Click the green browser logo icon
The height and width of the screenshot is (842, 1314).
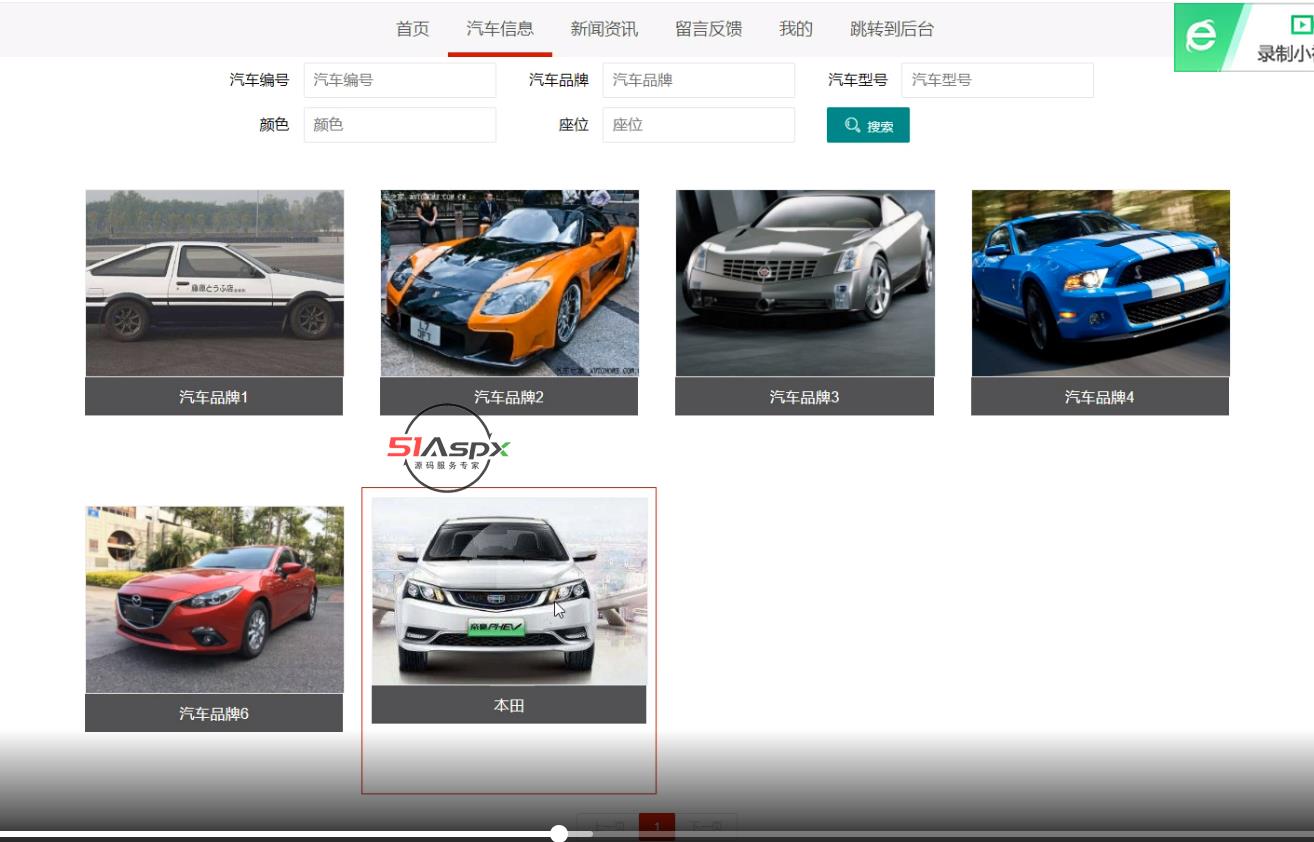(1201, 37)
